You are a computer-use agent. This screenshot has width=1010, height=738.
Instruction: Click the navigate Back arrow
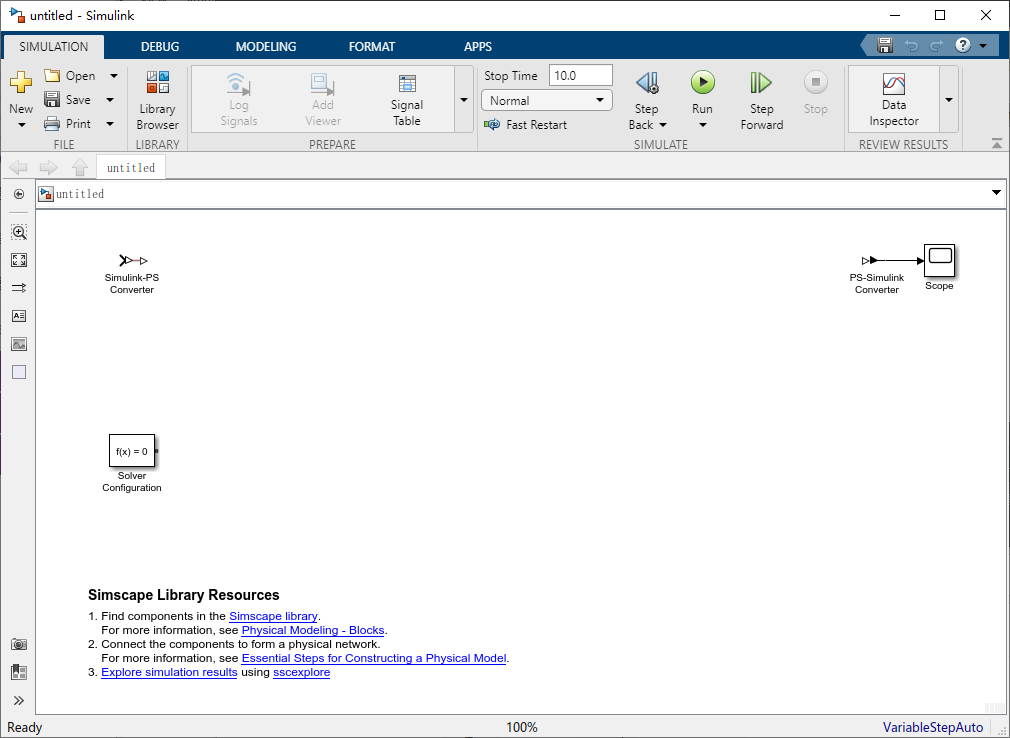coord(18,168)
